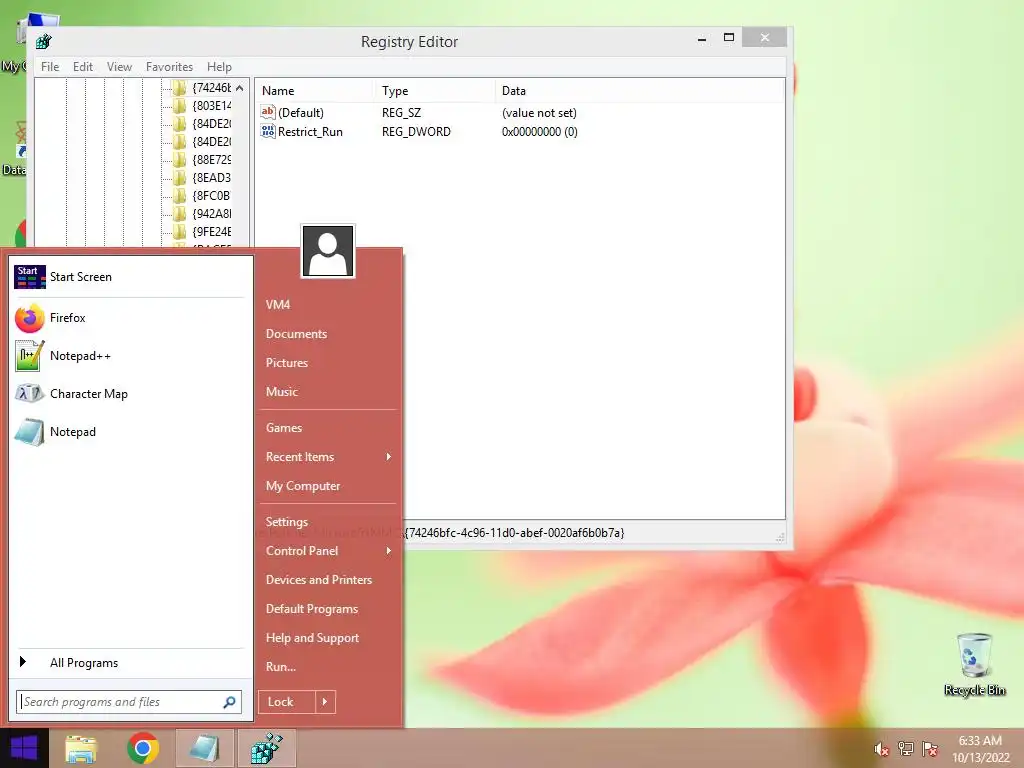The height and width of the screenshot is (768, 1024).
Task: Open the Favorites menu
Action: click(x=169, y=67)
